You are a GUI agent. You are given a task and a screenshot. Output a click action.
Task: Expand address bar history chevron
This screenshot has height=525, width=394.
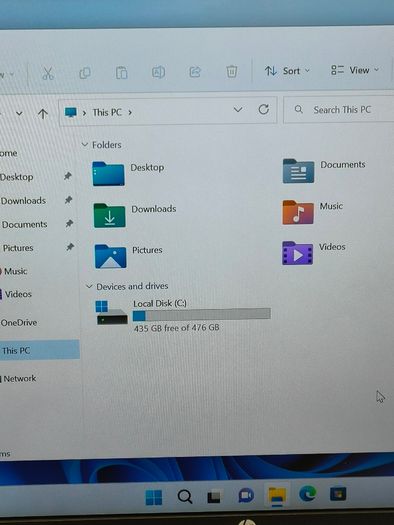click(238, 109)
